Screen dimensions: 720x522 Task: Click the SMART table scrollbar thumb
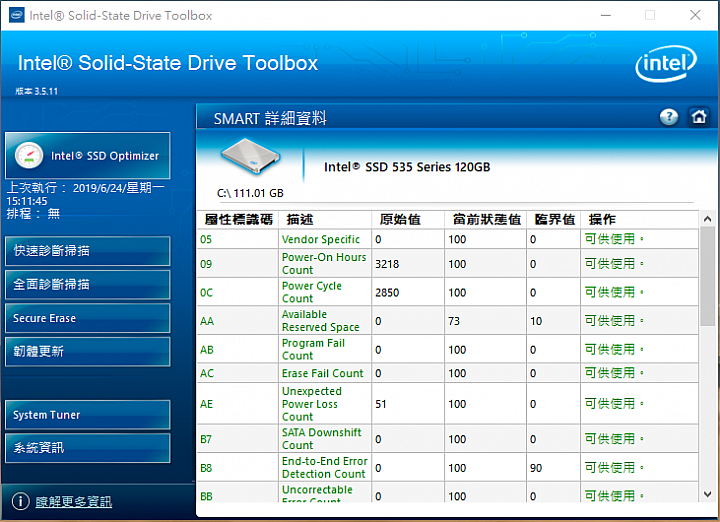point(707,276)
